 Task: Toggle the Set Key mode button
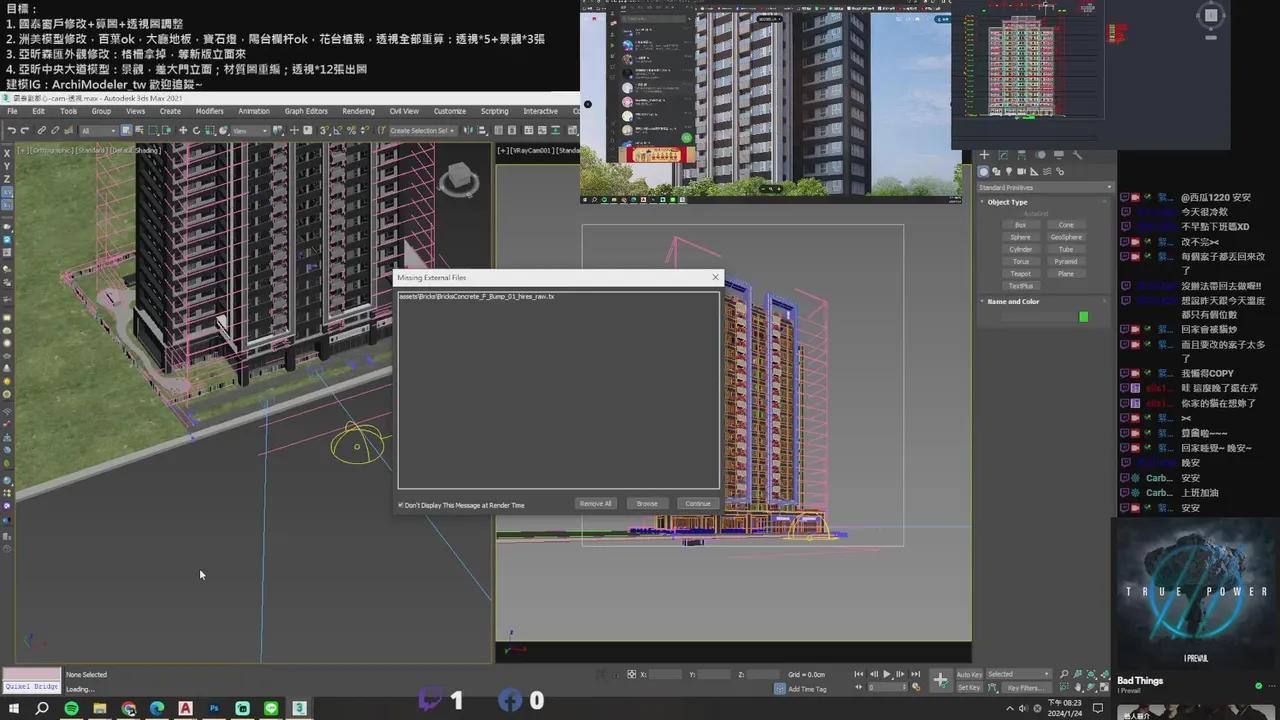(969, 687)
